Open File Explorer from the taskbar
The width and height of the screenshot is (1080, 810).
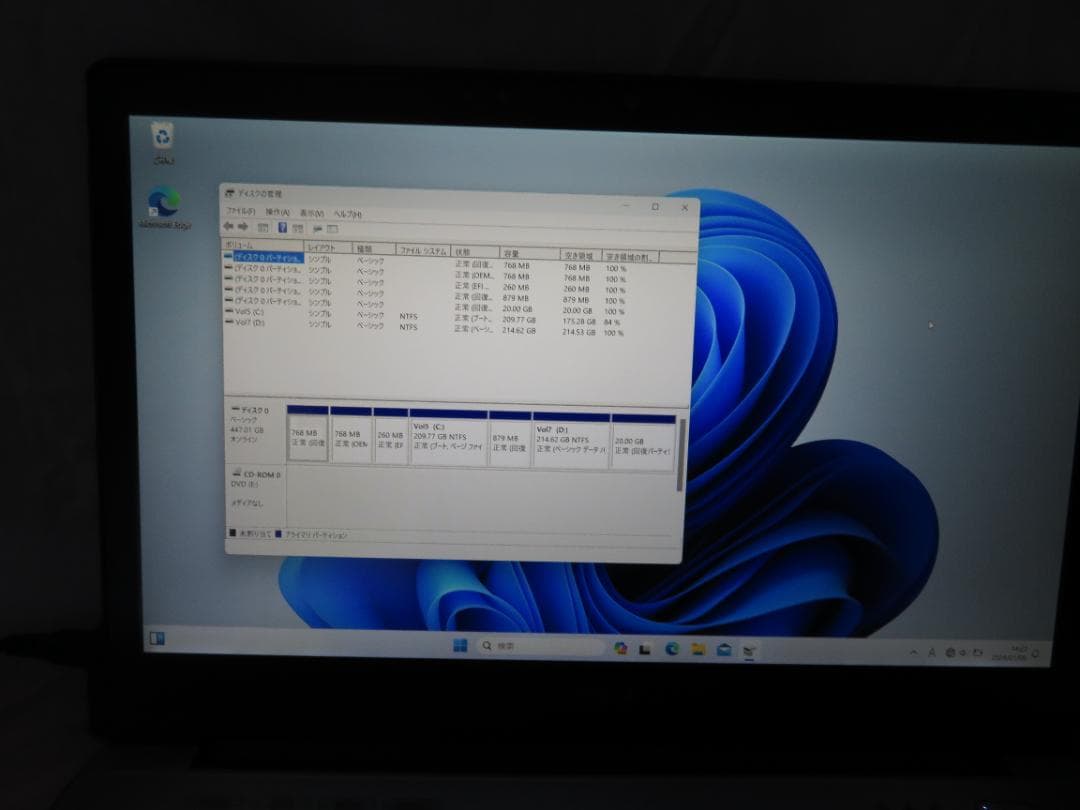point(697,648)
